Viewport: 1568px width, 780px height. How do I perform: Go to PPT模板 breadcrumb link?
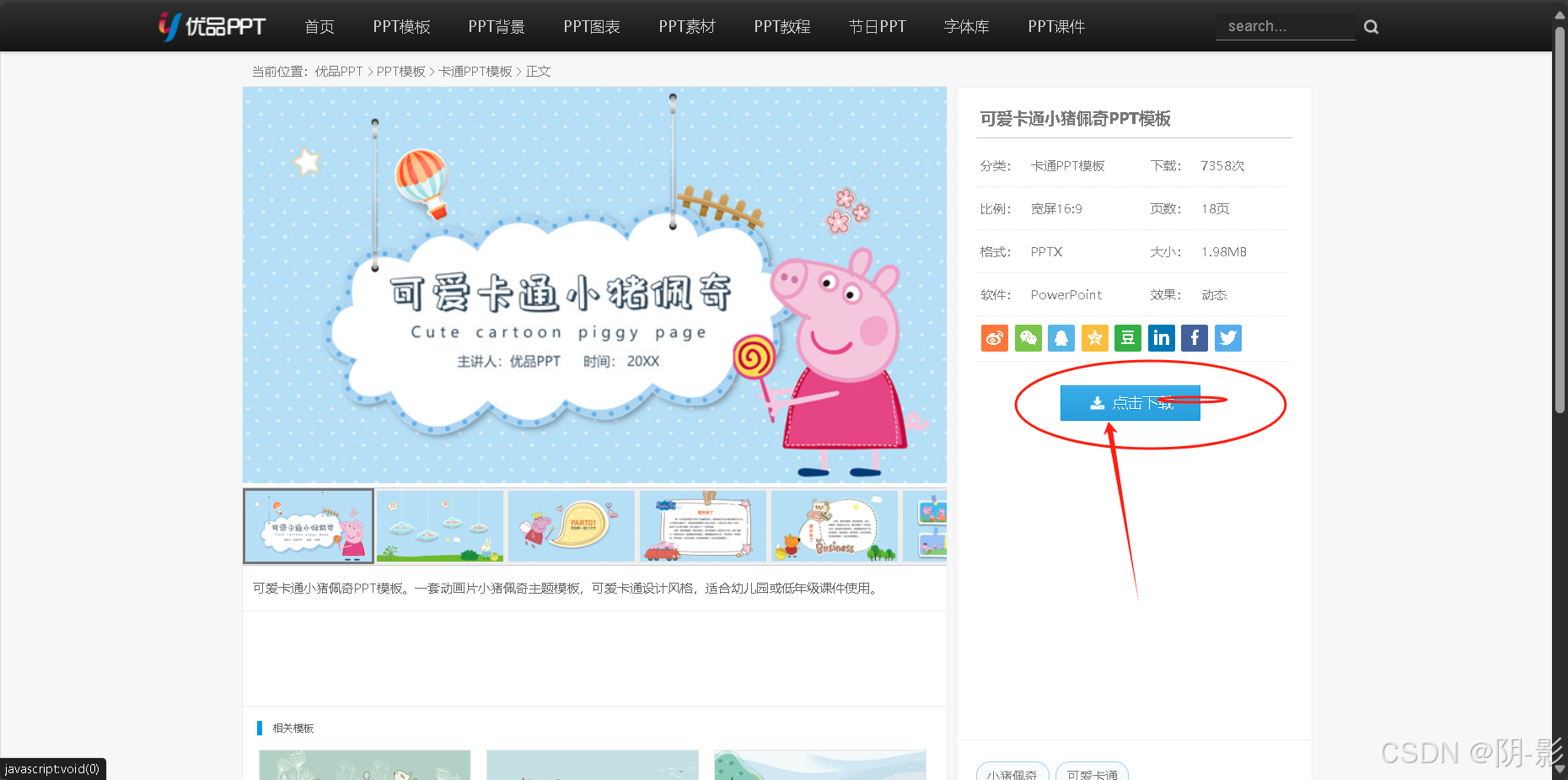[401, 72]
